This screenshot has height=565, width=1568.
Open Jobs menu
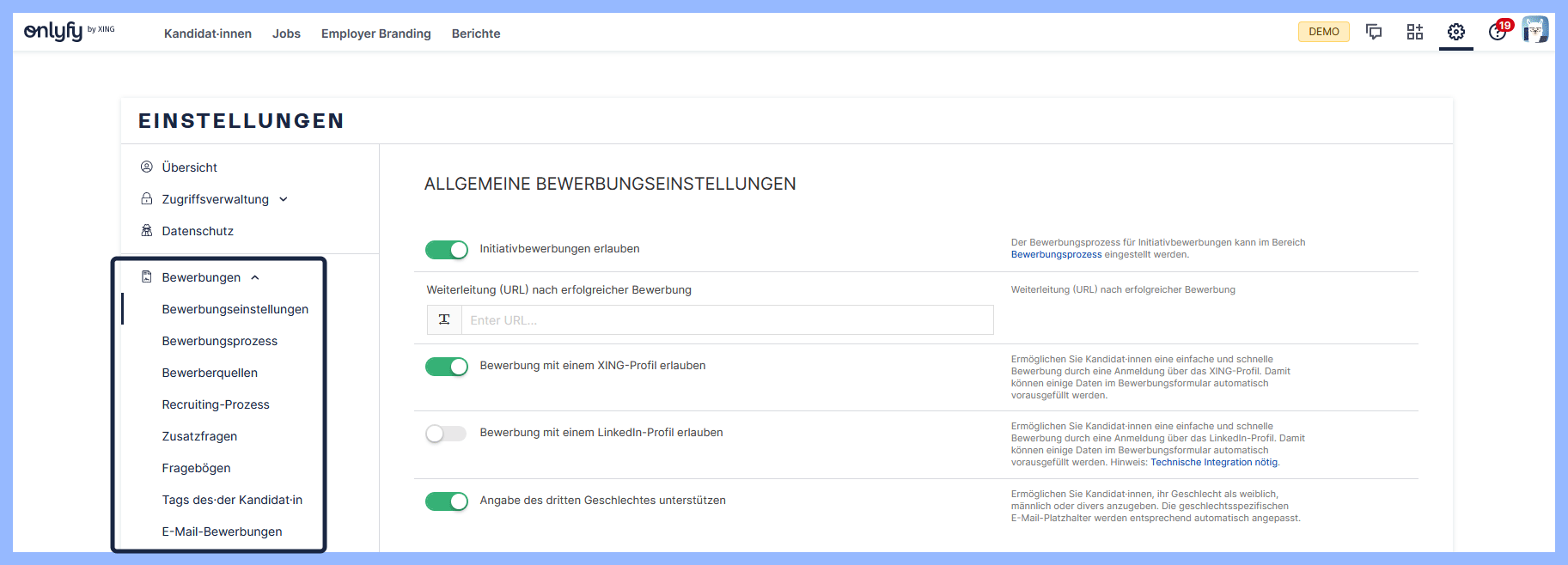(286, 33)
